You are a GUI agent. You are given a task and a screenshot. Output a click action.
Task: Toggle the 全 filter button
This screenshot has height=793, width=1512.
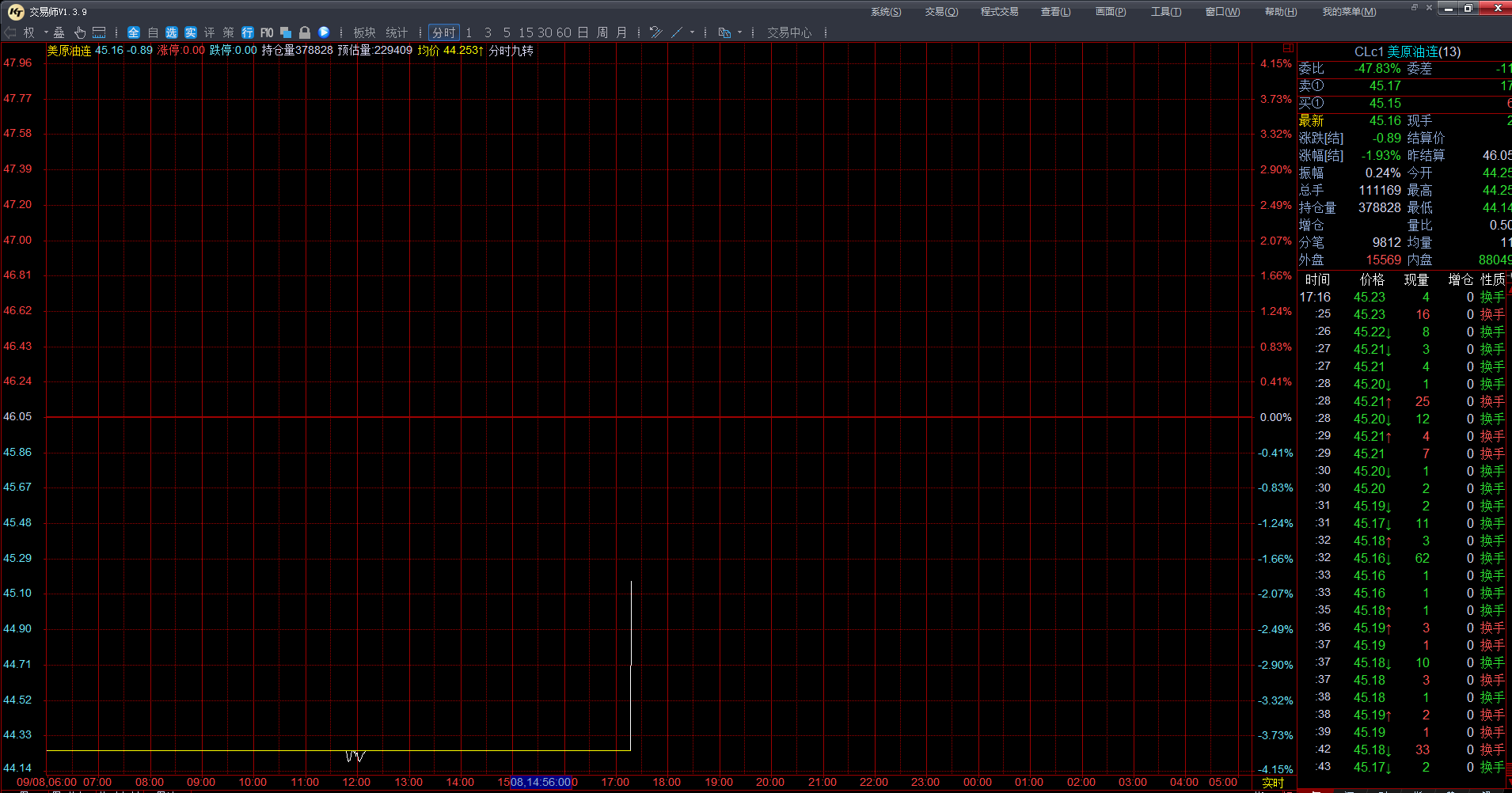134,32
